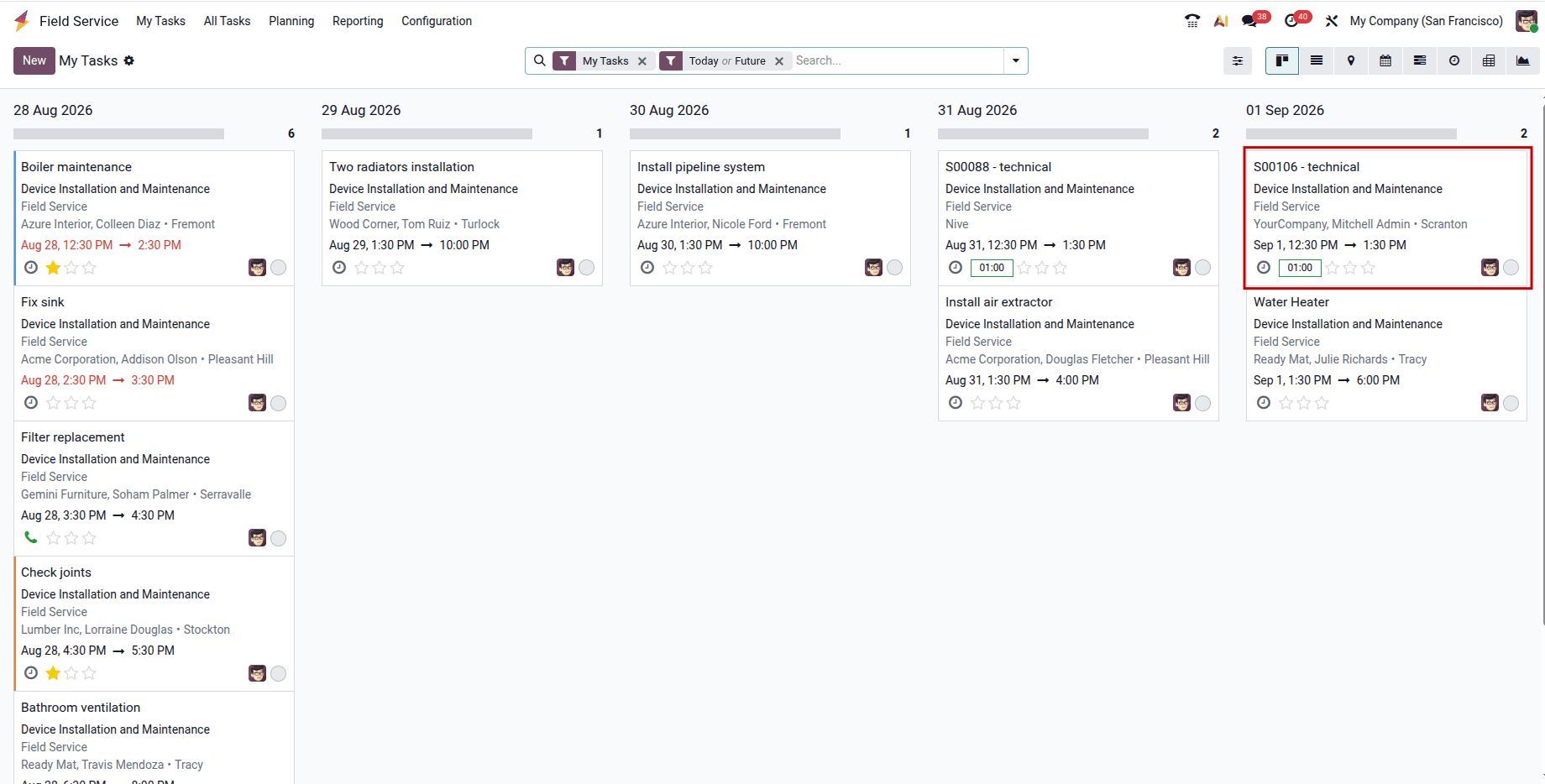The image size is (1545, 784).
Task: Open the user avatar menu
Action: pos(1527,21)
